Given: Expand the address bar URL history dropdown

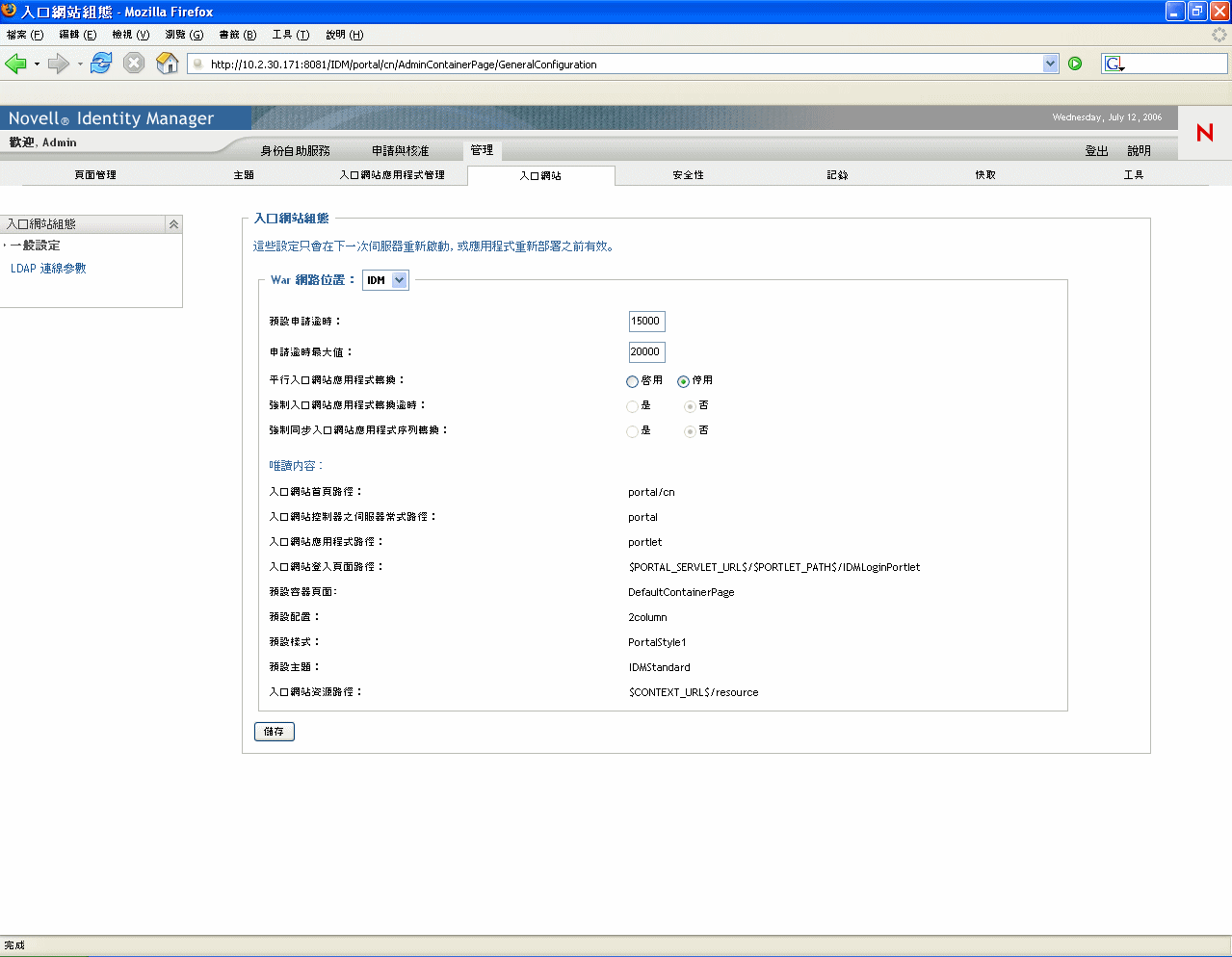Looking at the screenshot, I should [x=1050, y=64].
